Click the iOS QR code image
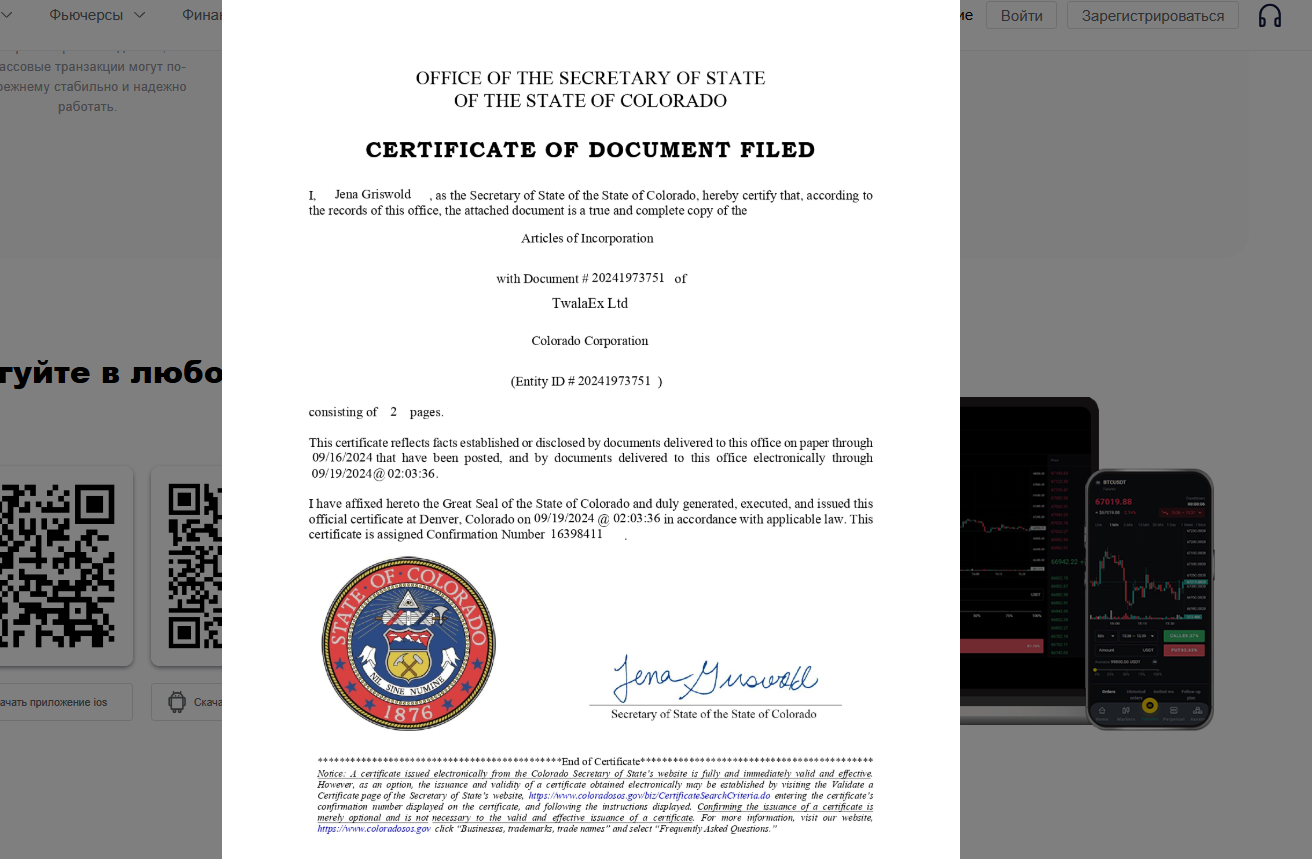 click(x=58, y=566)
